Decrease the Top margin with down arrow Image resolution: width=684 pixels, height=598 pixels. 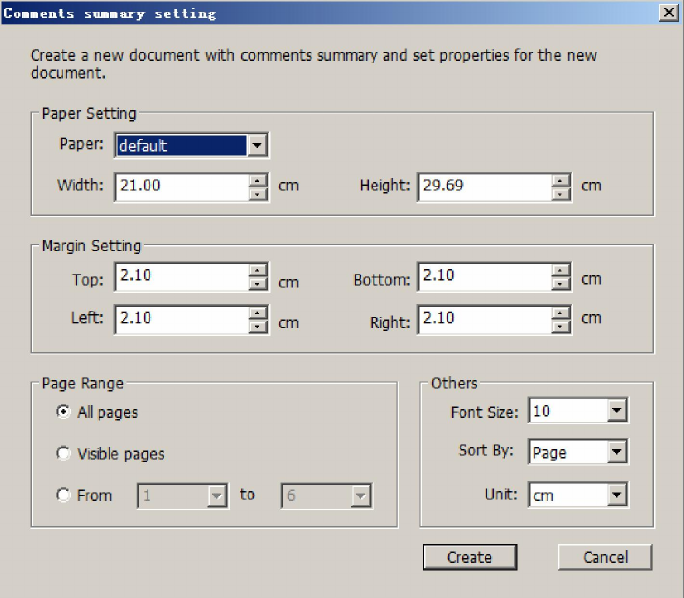(258, 284)
